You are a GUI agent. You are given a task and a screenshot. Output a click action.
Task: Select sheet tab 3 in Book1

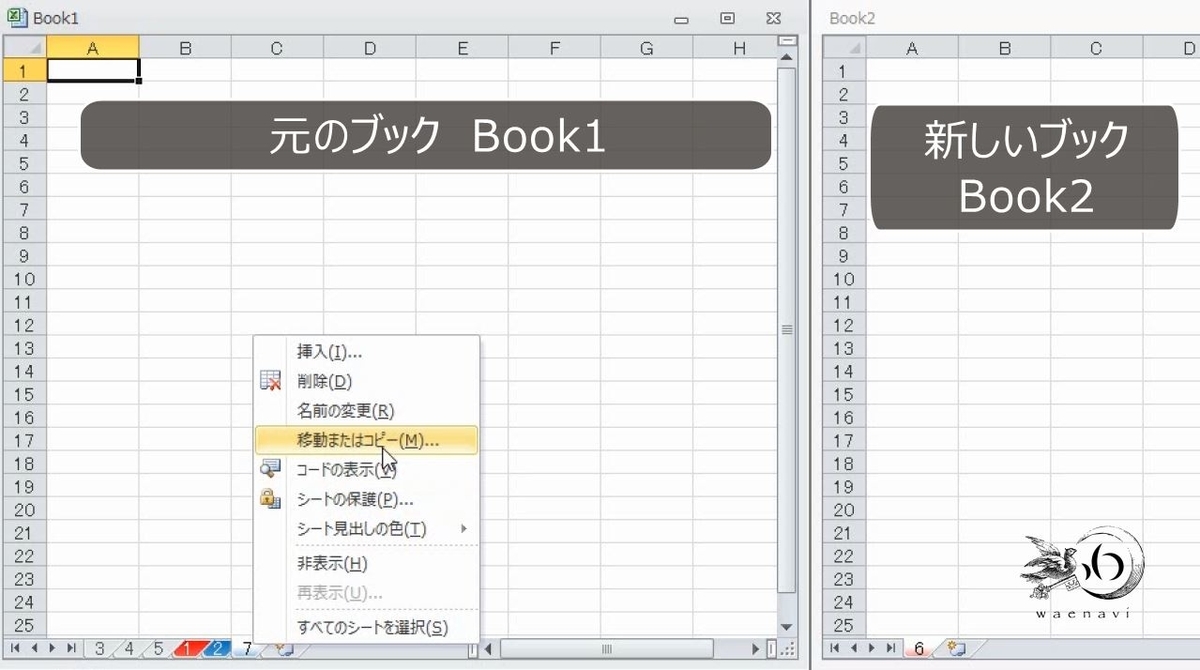point(100,650)
